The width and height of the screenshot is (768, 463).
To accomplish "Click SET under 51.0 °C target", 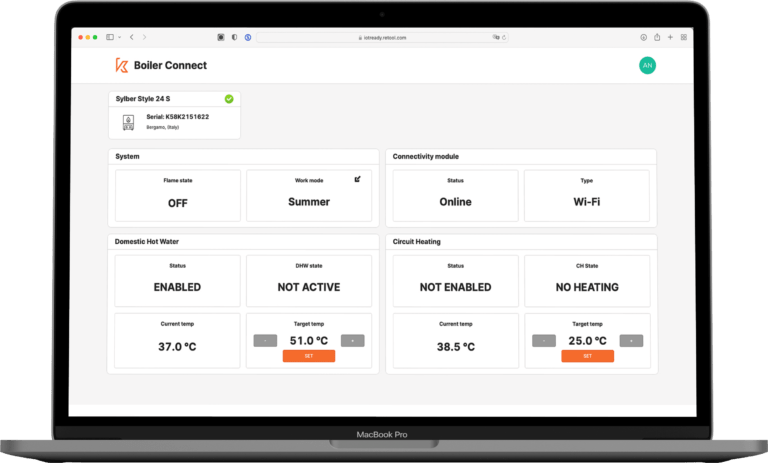I will pyautogui.click(x=309, y=356).
